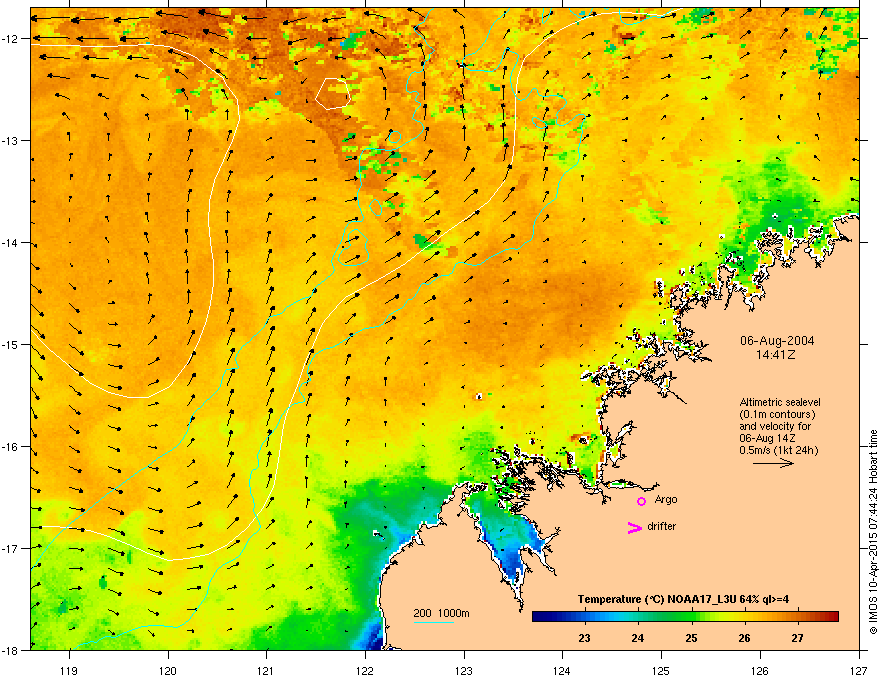Click the '(0.1m contours)' caption line

[x=777, y=414]
